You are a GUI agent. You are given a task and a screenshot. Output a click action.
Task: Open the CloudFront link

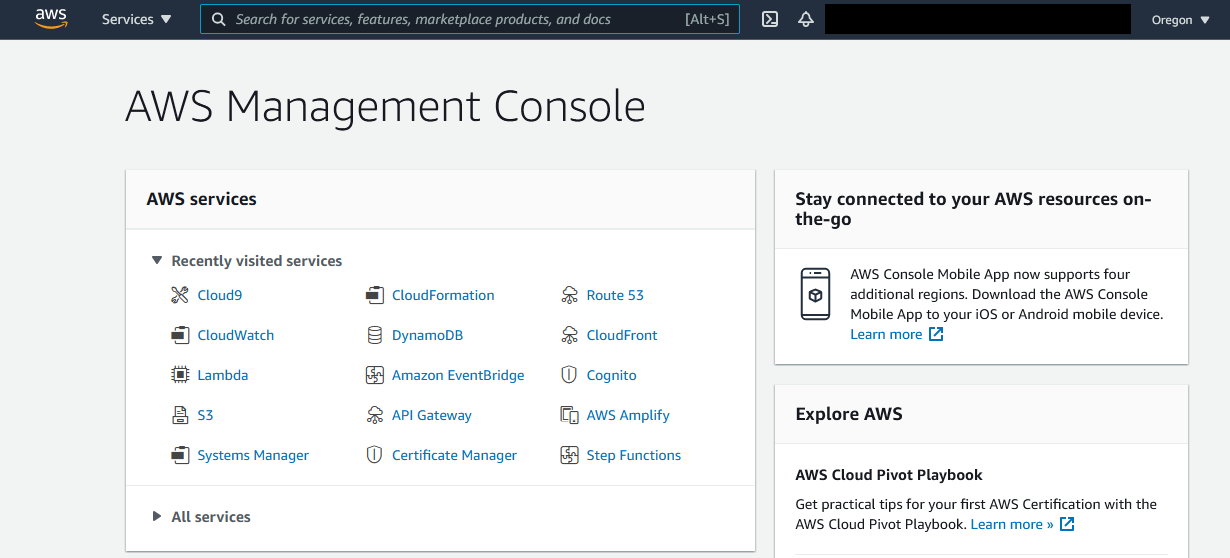coord(622,335)
